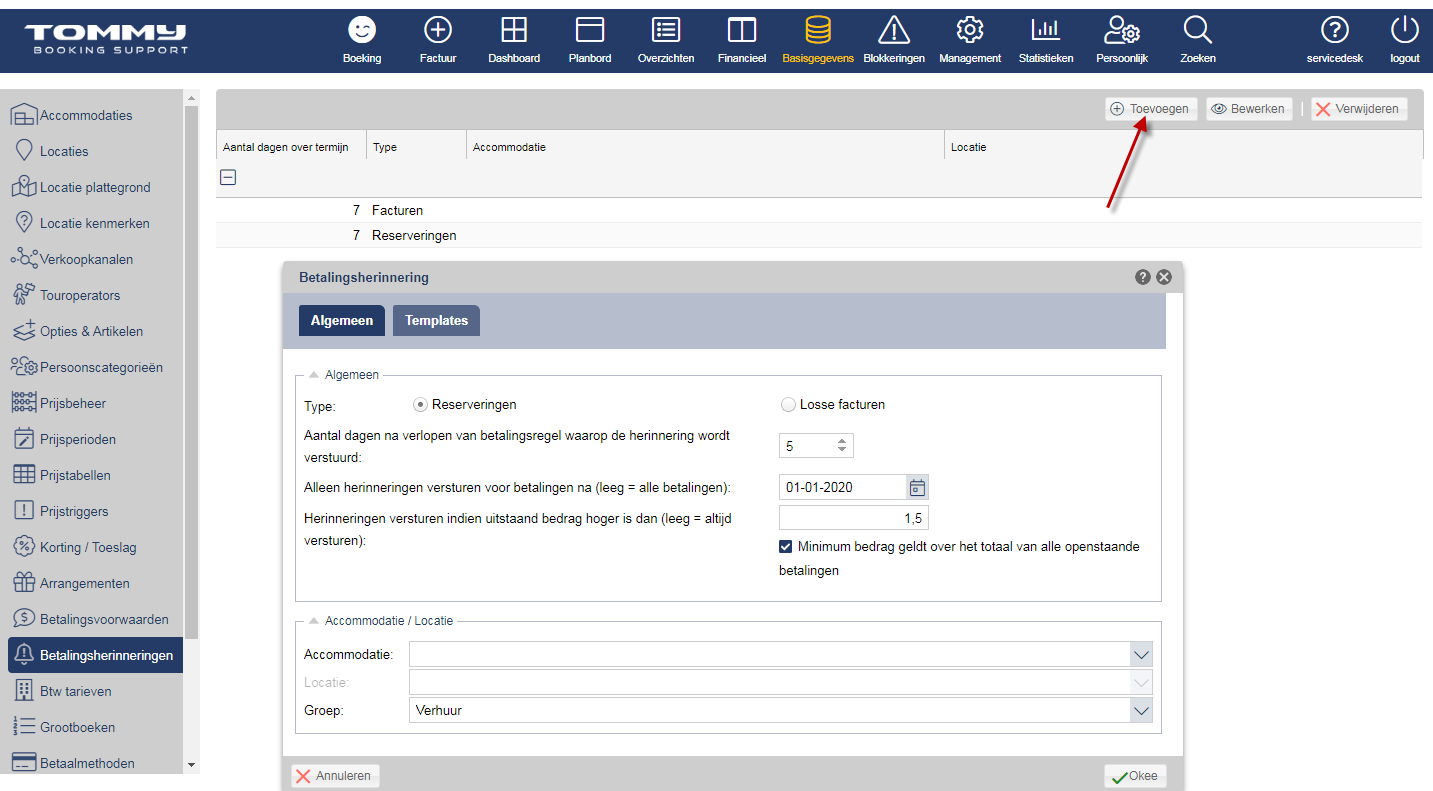
Task: Choose the Losse facturen radio button
Action: (788, 405)
